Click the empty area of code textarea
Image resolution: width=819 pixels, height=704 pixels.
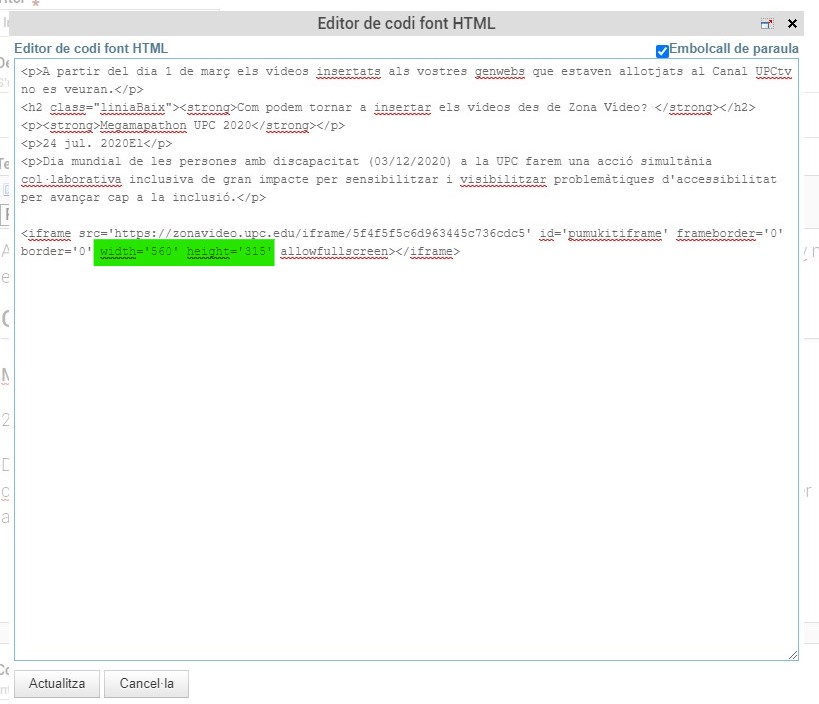(x=400, y=450)
